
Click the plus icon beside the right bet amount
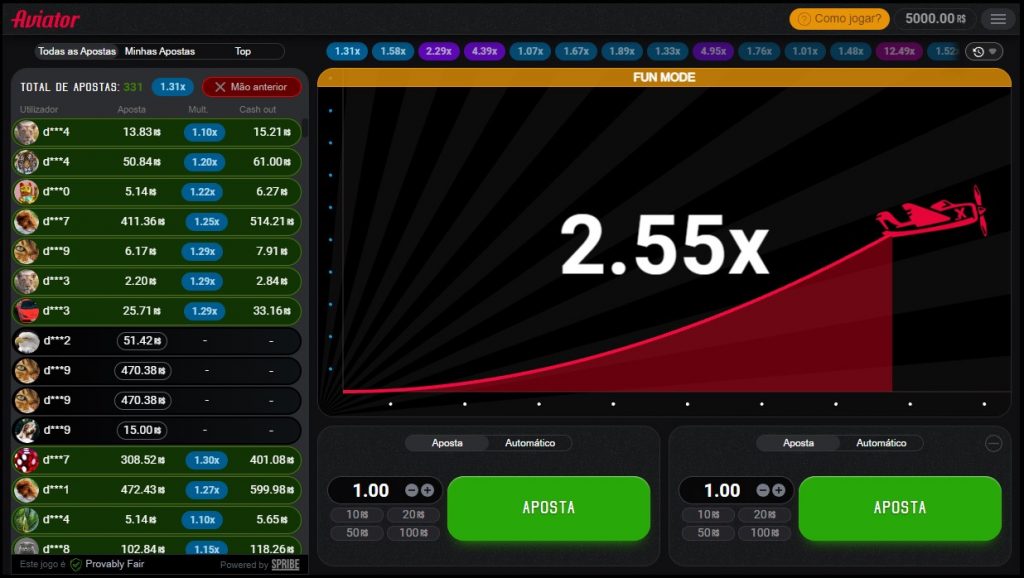[x=779, y=490]
